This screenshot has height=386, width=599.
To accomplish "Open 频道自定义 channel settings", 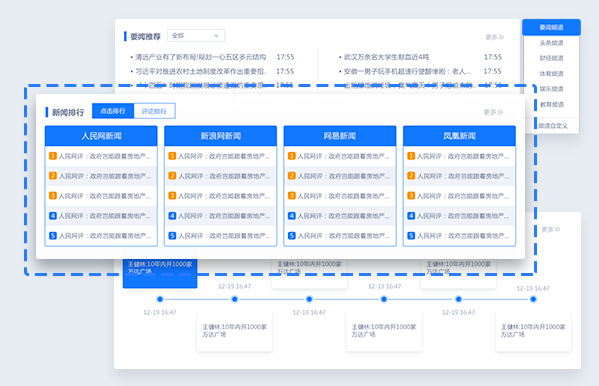I will point(553,126).
